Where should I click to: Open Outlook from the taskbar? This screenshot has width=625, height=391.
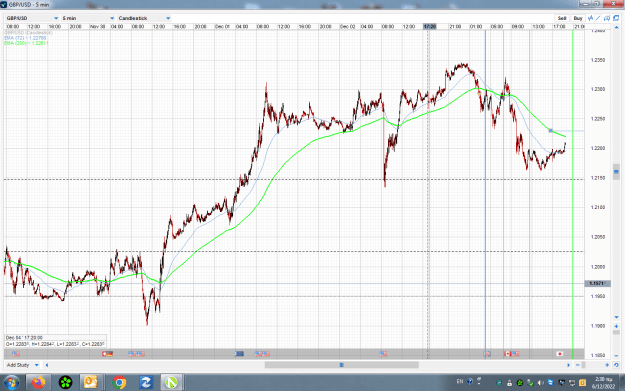coord(91,383)
